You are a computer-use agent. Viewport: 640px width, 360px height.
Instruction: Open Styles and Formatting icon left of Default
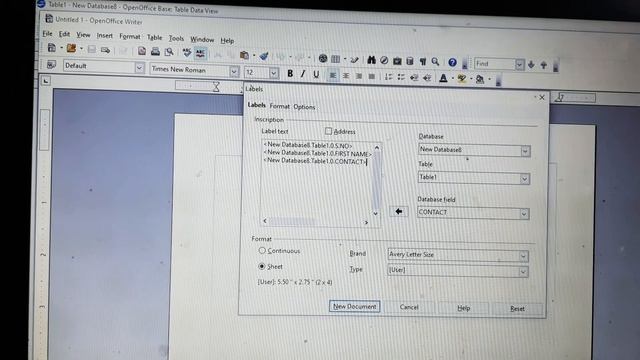tap(51, 64)
